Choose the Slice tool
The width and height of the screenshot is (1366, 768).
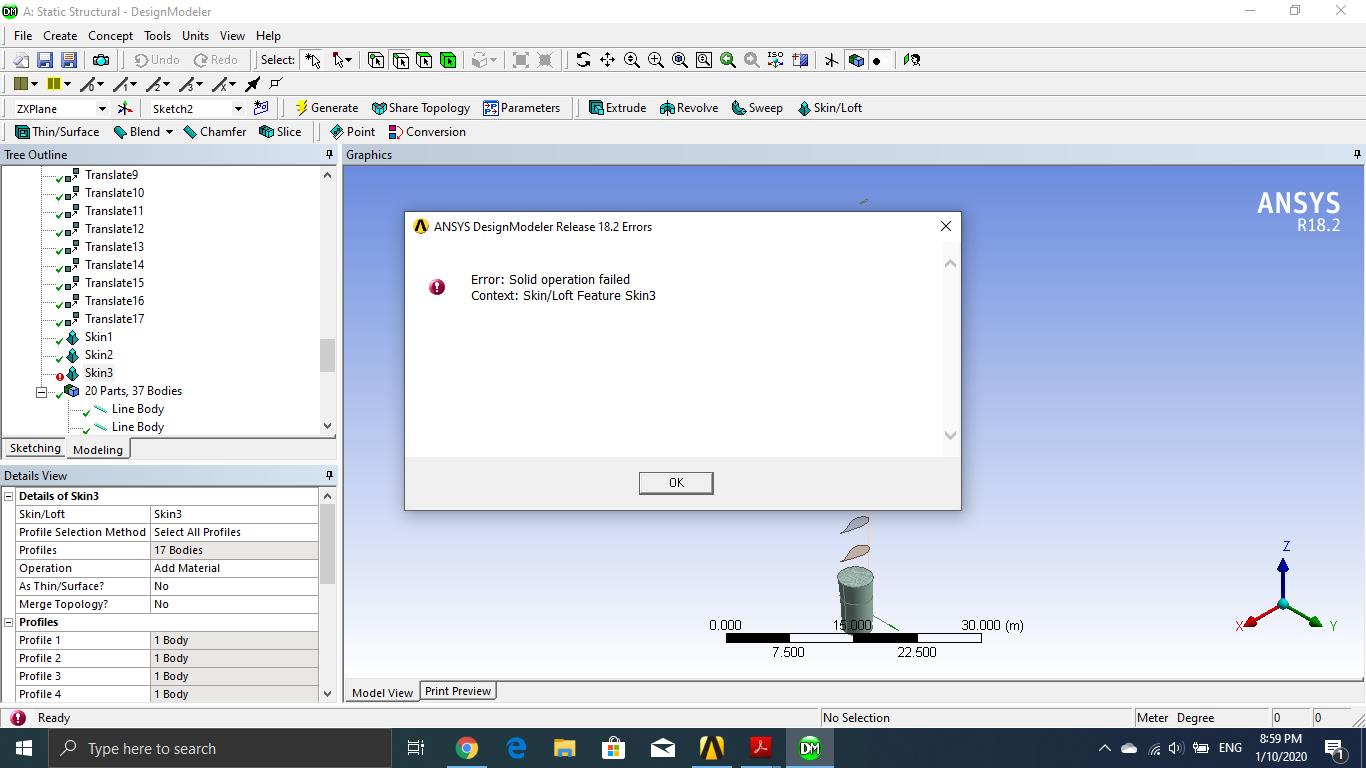pos(280,132)
